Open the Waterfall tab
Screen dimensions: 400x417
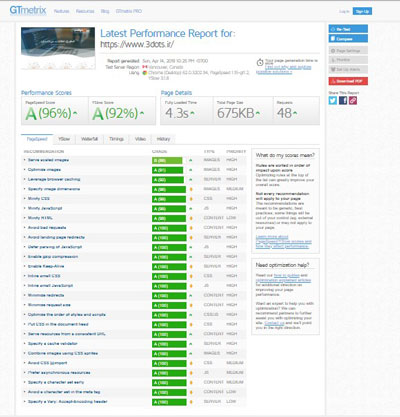pos(89,139)
